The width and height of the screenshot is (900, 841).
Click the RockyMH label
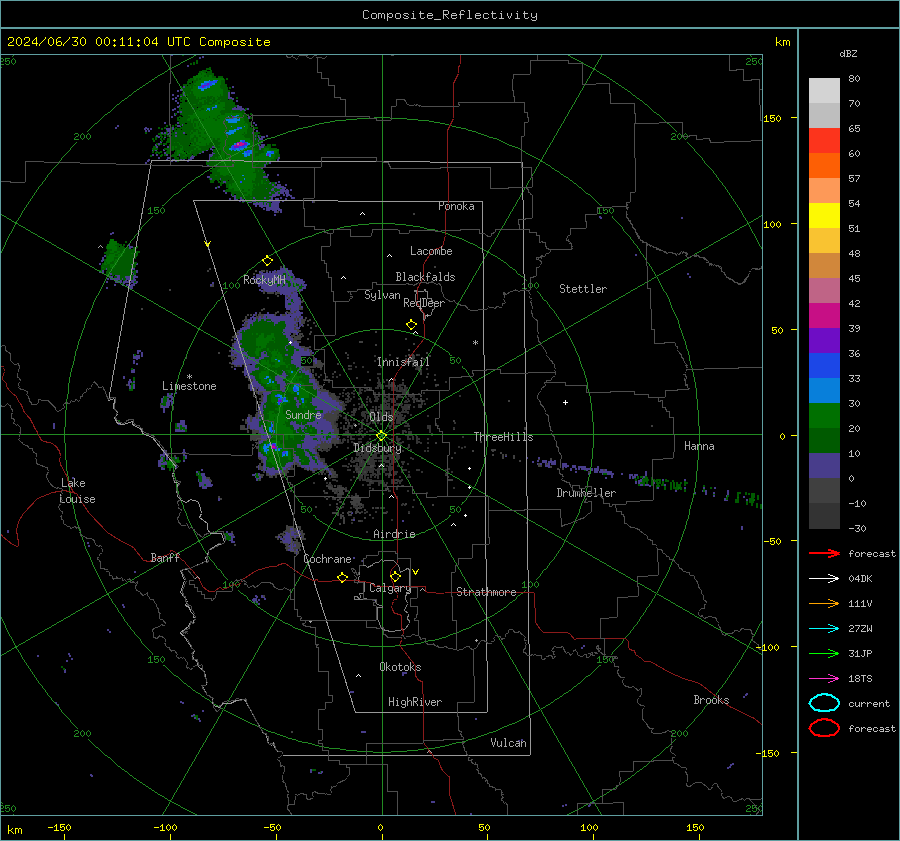[264, 280]
